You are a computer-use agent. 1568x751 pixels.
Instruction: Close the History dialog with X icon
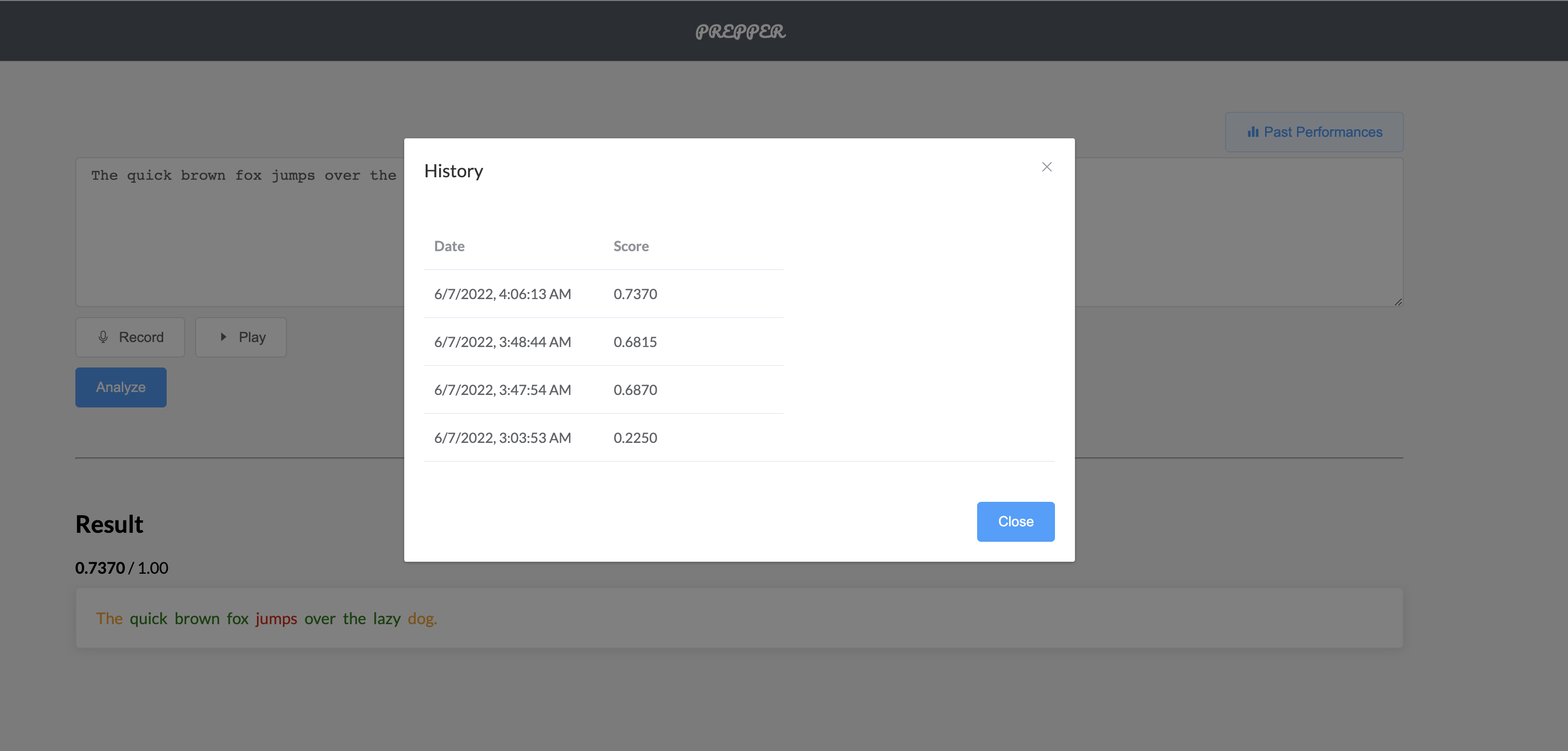click(x=1046, y=167)
